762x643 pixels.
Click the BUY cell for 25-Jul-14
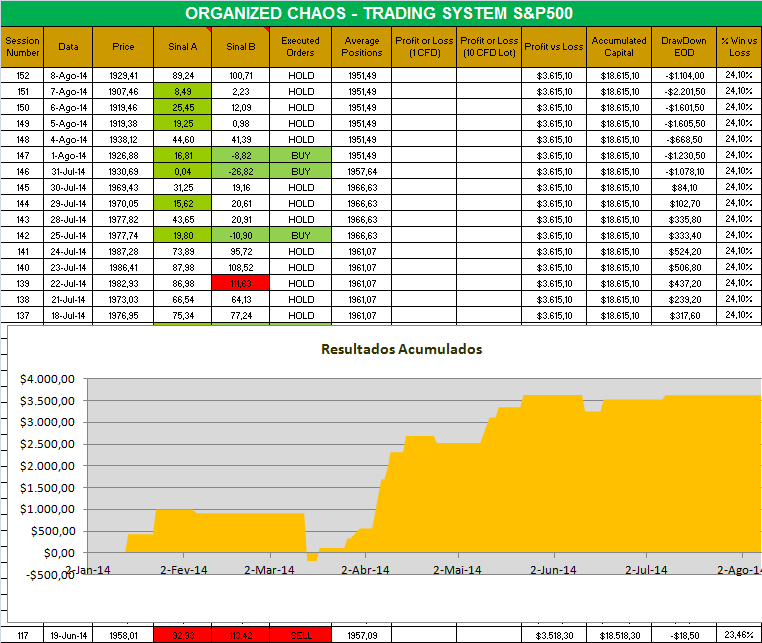pos(300,236)
